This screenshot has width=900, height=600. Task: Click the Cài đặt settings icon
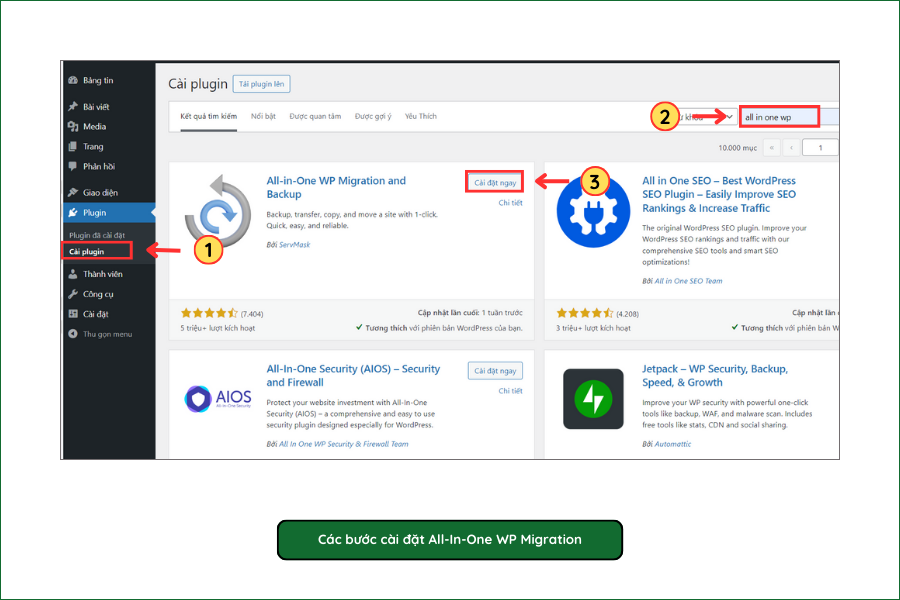coord(73,314)
